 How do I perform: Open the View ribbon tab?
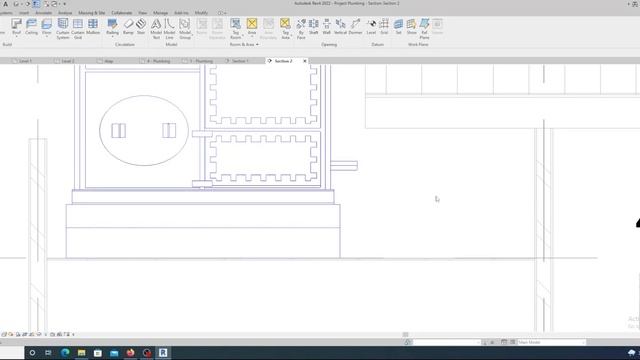pyautogui.click(x=142, y=13)
